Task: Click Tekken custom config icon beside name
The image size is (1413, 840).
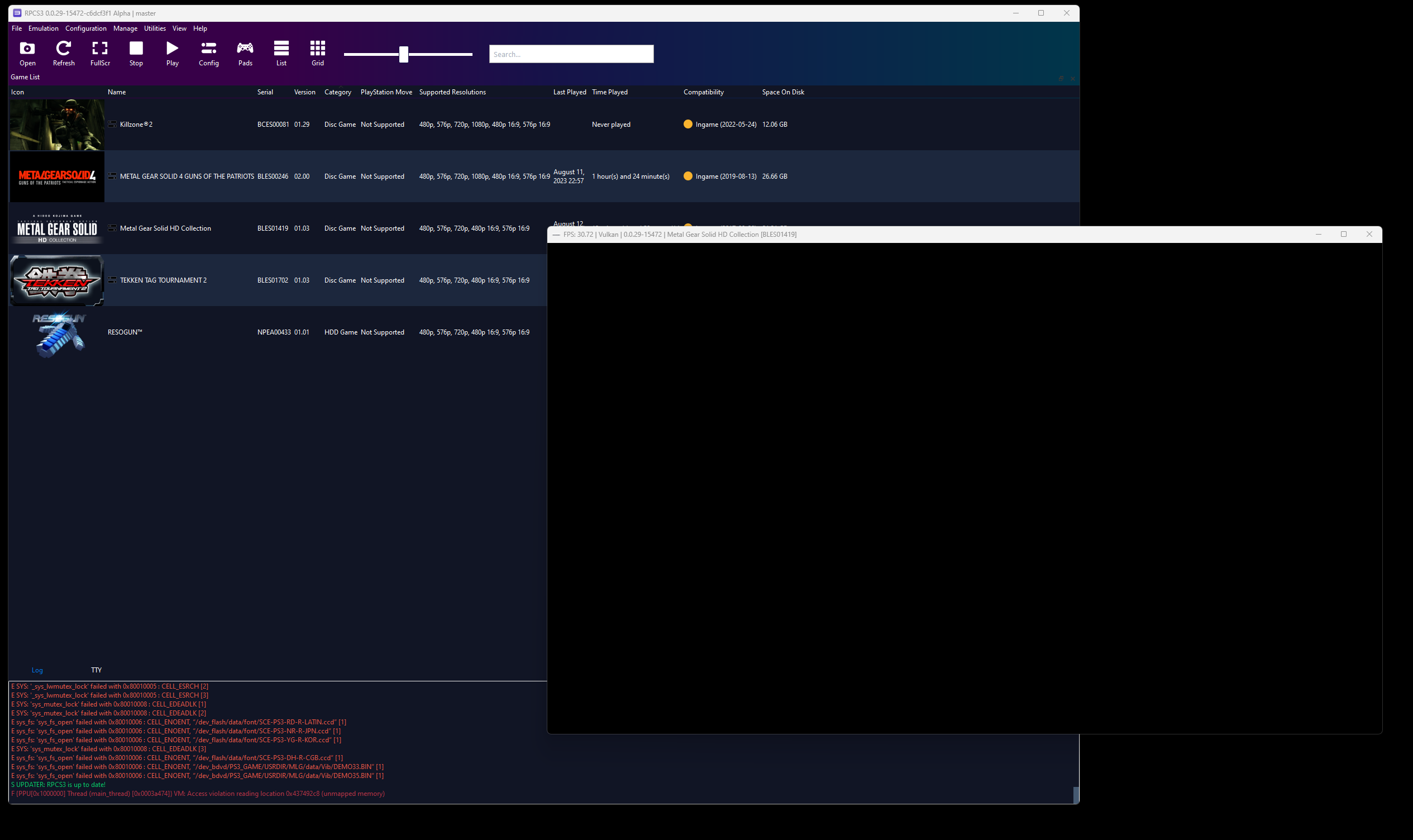Action: click(112, 280)
